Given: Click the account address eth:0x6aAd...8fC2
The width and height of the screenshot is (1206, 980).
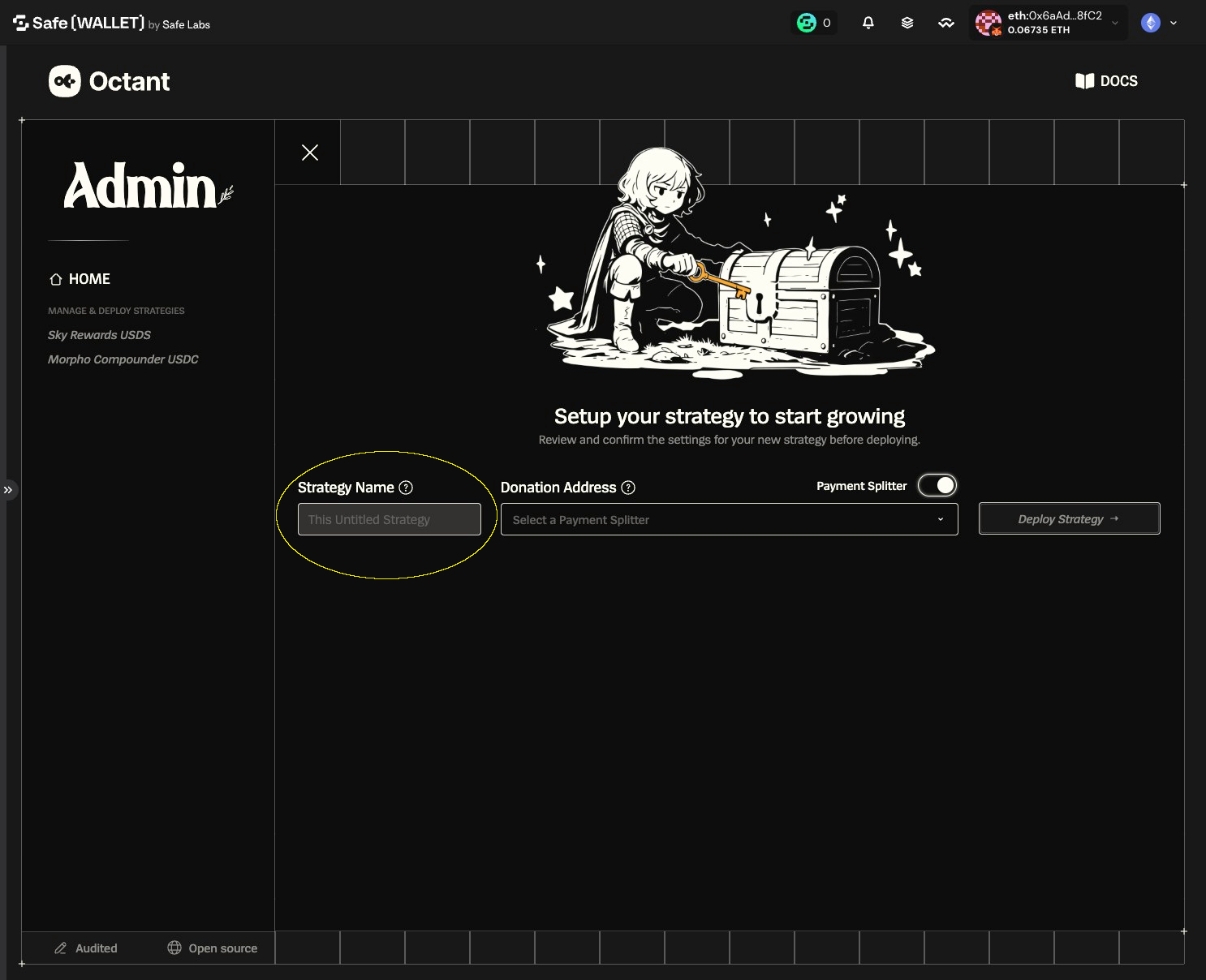Looking at the screenshot, I should tap(1055, 15).
